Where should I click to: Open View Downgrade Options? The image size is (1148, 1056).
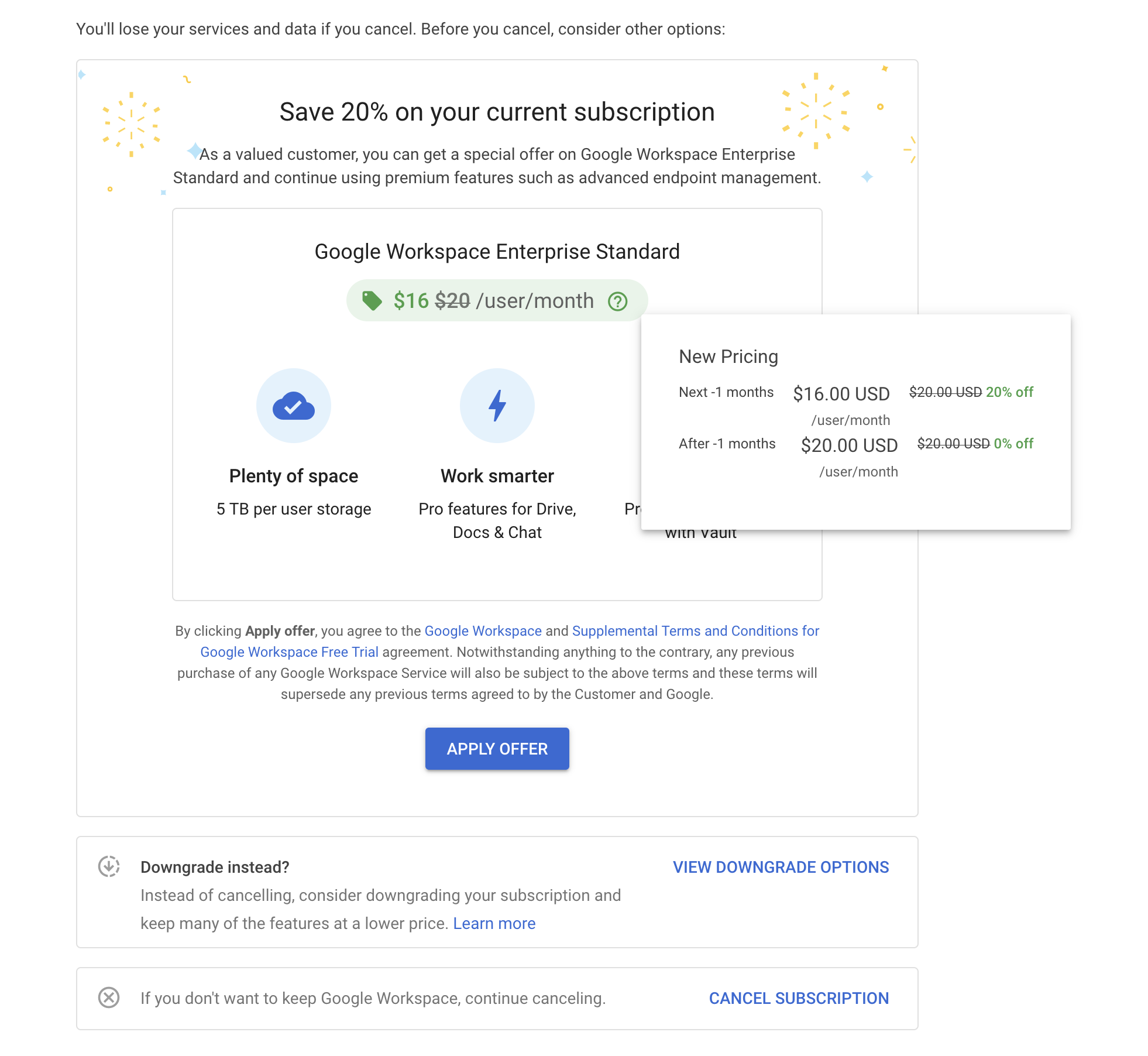(781, 867)
